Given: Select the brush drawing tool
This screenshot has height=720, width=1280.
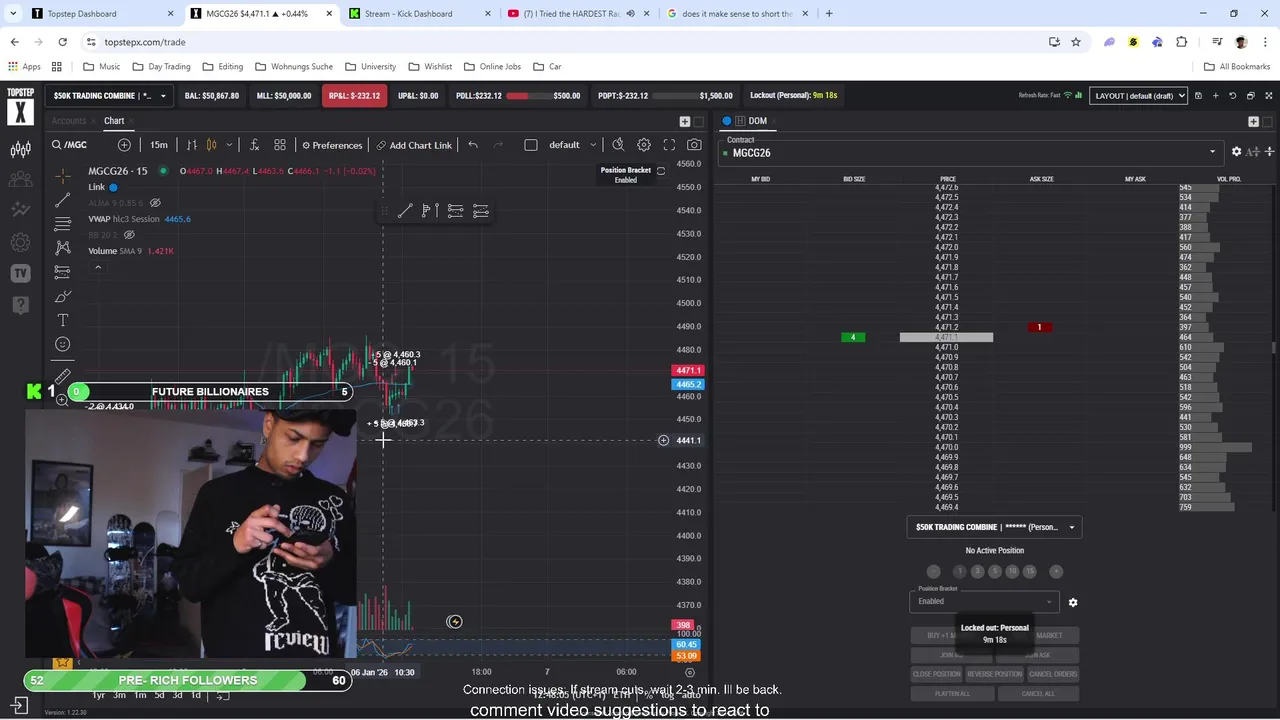Looking at the screenshot, I should click(x=62, y=296).
